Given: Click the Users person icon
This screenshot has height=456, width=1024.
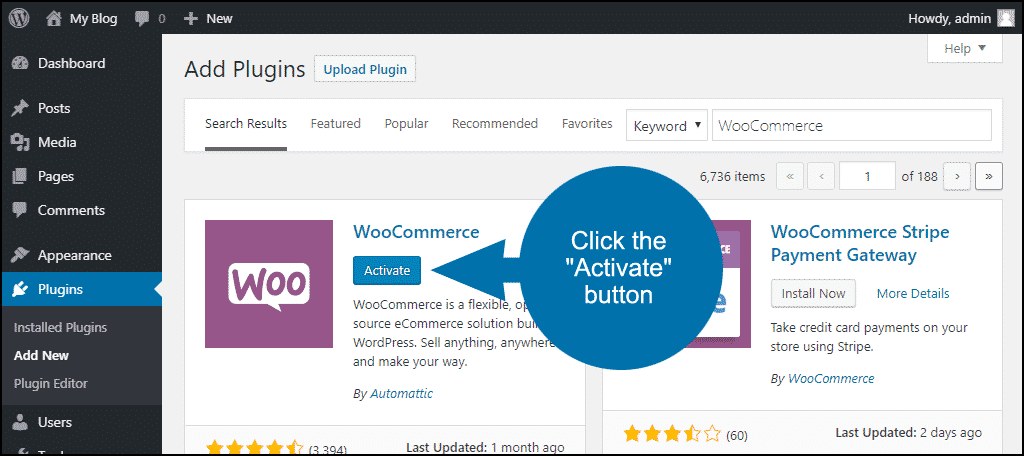Looking at the screenshot, I should [20, 423].
